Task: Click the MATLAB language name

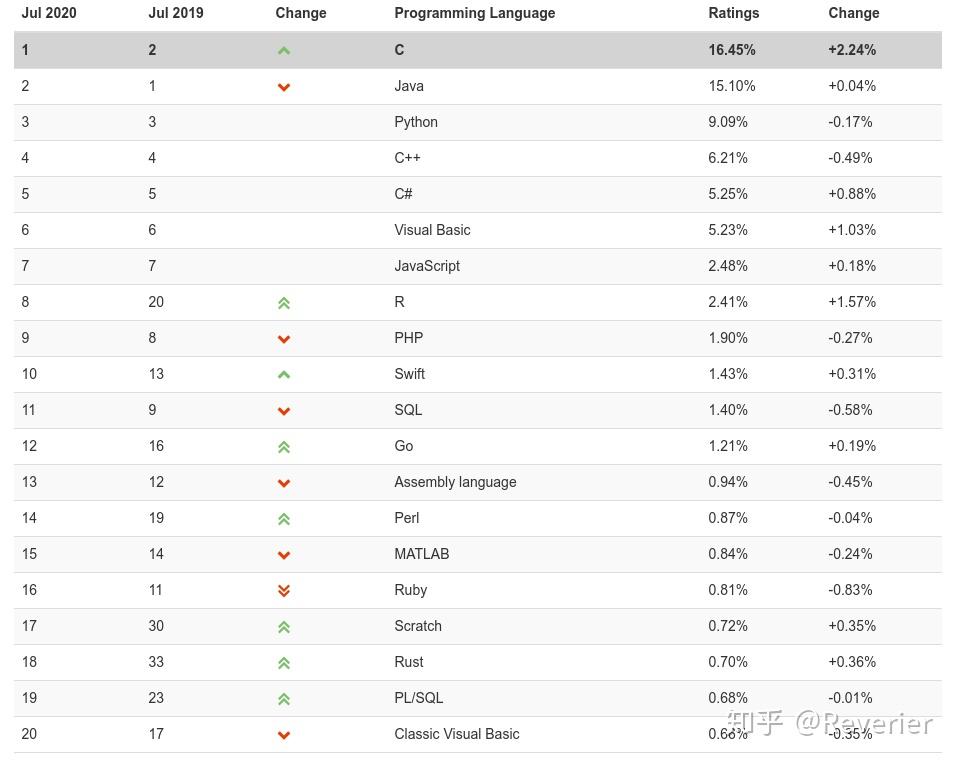Action: pyautogui.click(x=421, y=554)
